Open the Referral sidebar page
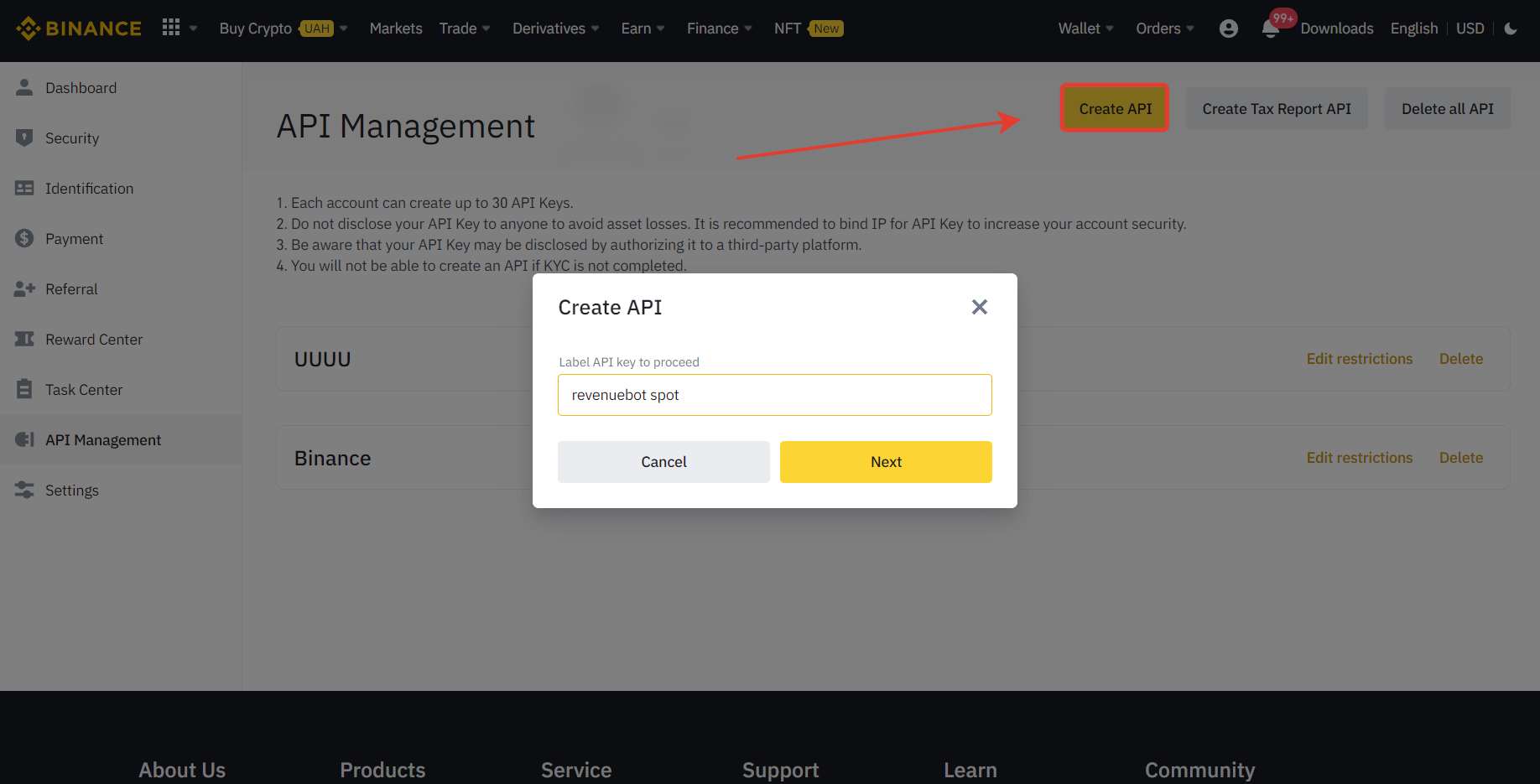Image resolution: width=1540 pixels, height=784 pixels. (121, 288)
